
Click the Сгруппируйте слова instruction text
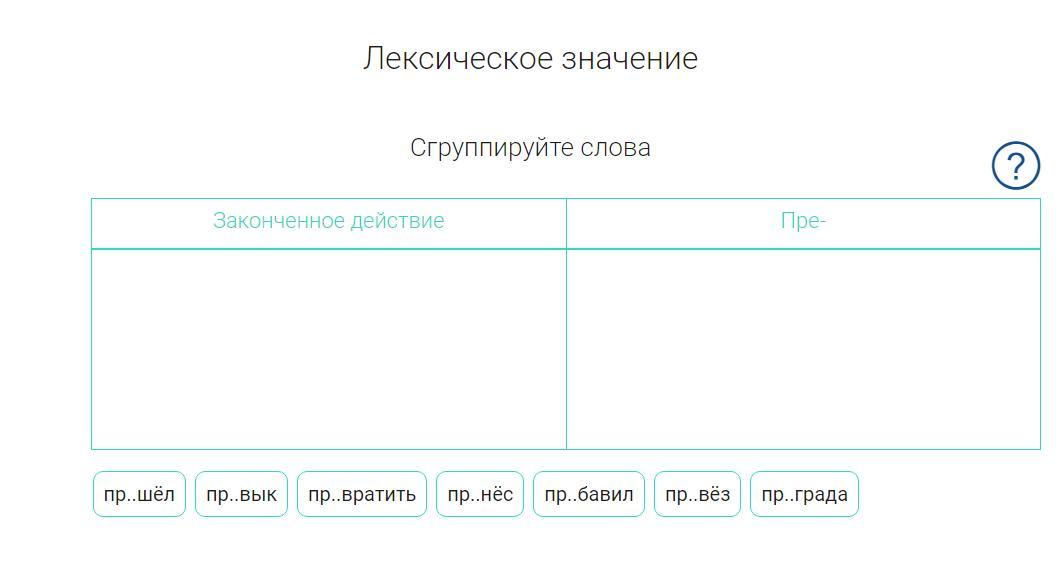tap(530, 148)
